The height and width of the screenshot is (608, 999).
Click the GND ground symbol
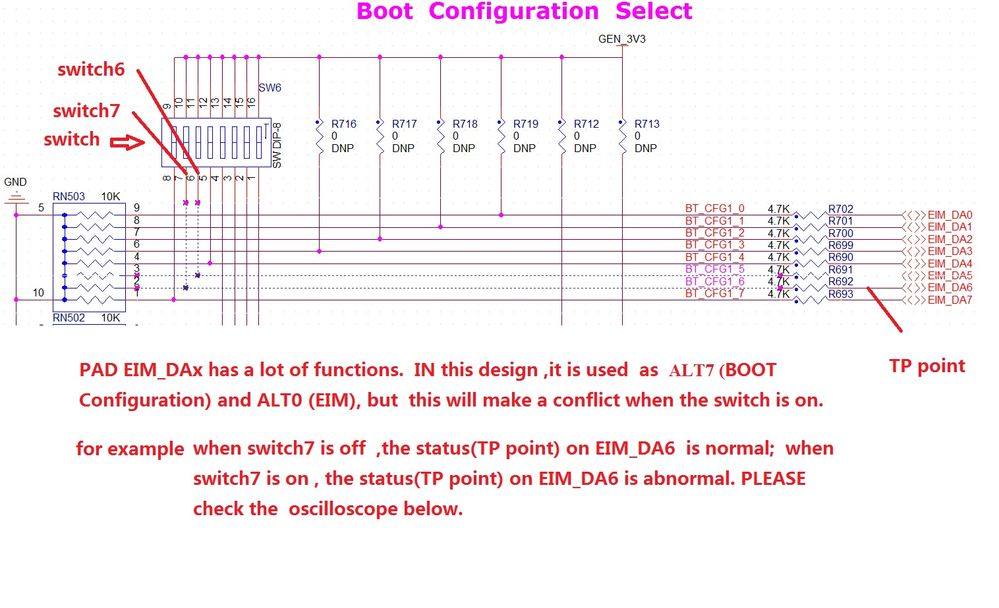[16, 198]
